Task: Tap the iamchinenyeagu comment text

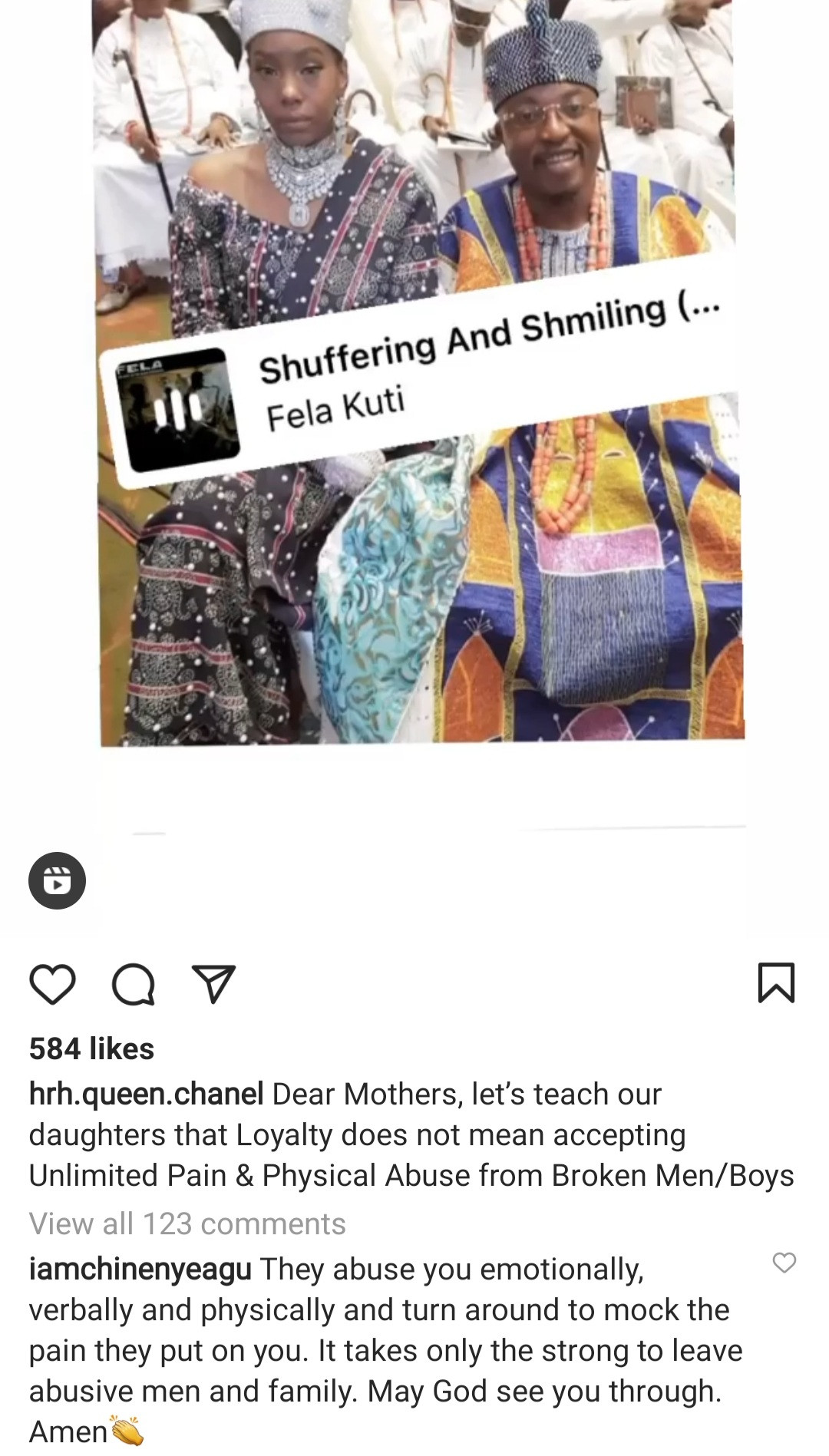Action: point(385,1350)
